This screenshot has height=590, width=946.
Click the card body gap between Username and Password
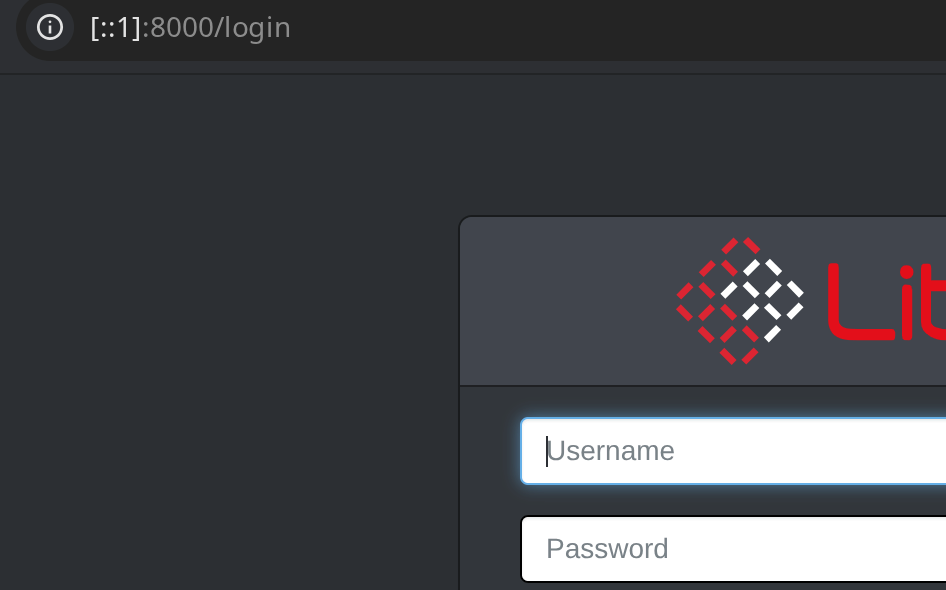coord(733,500)
